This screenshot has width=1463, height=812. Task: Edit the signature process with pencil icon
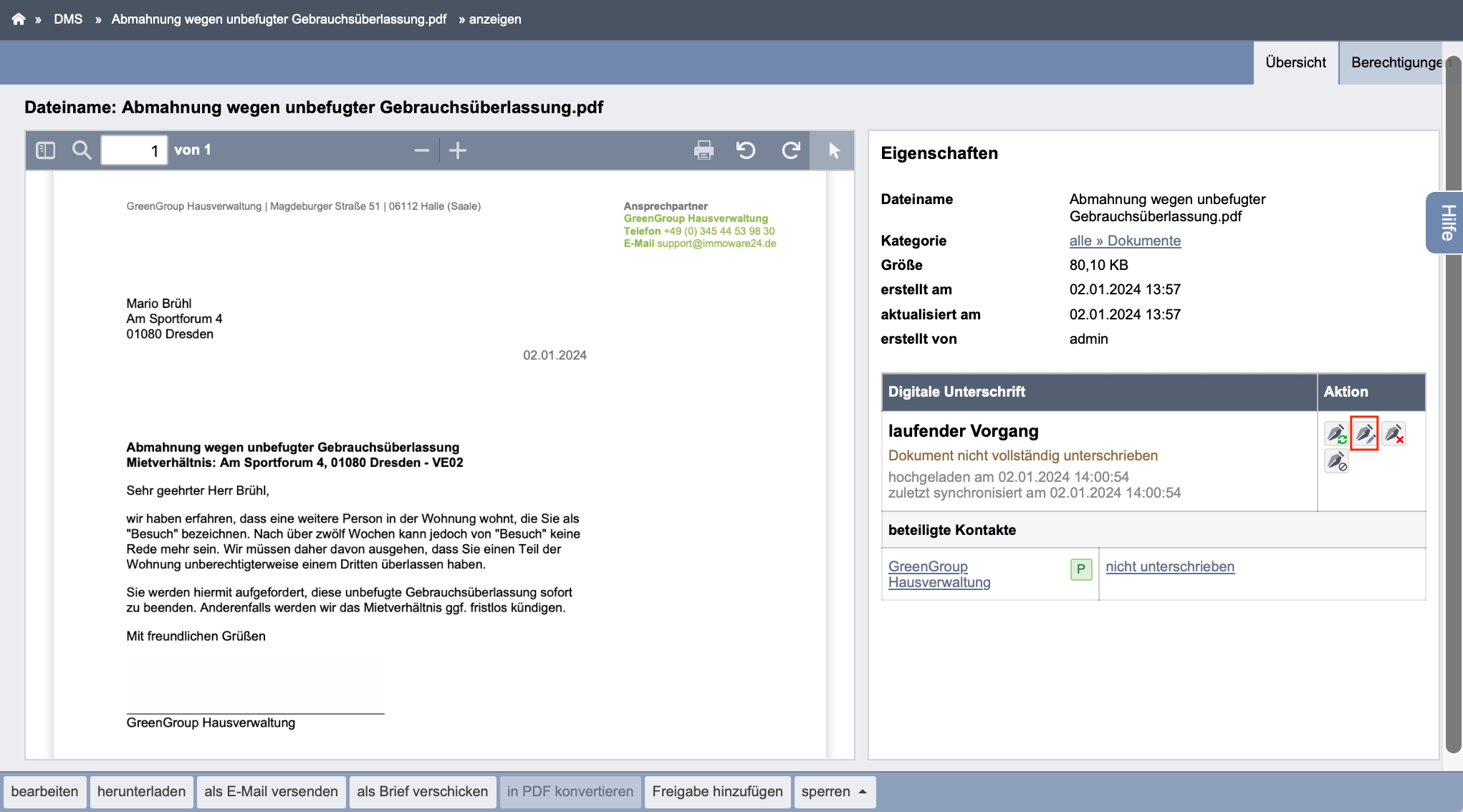(1364, 433)
